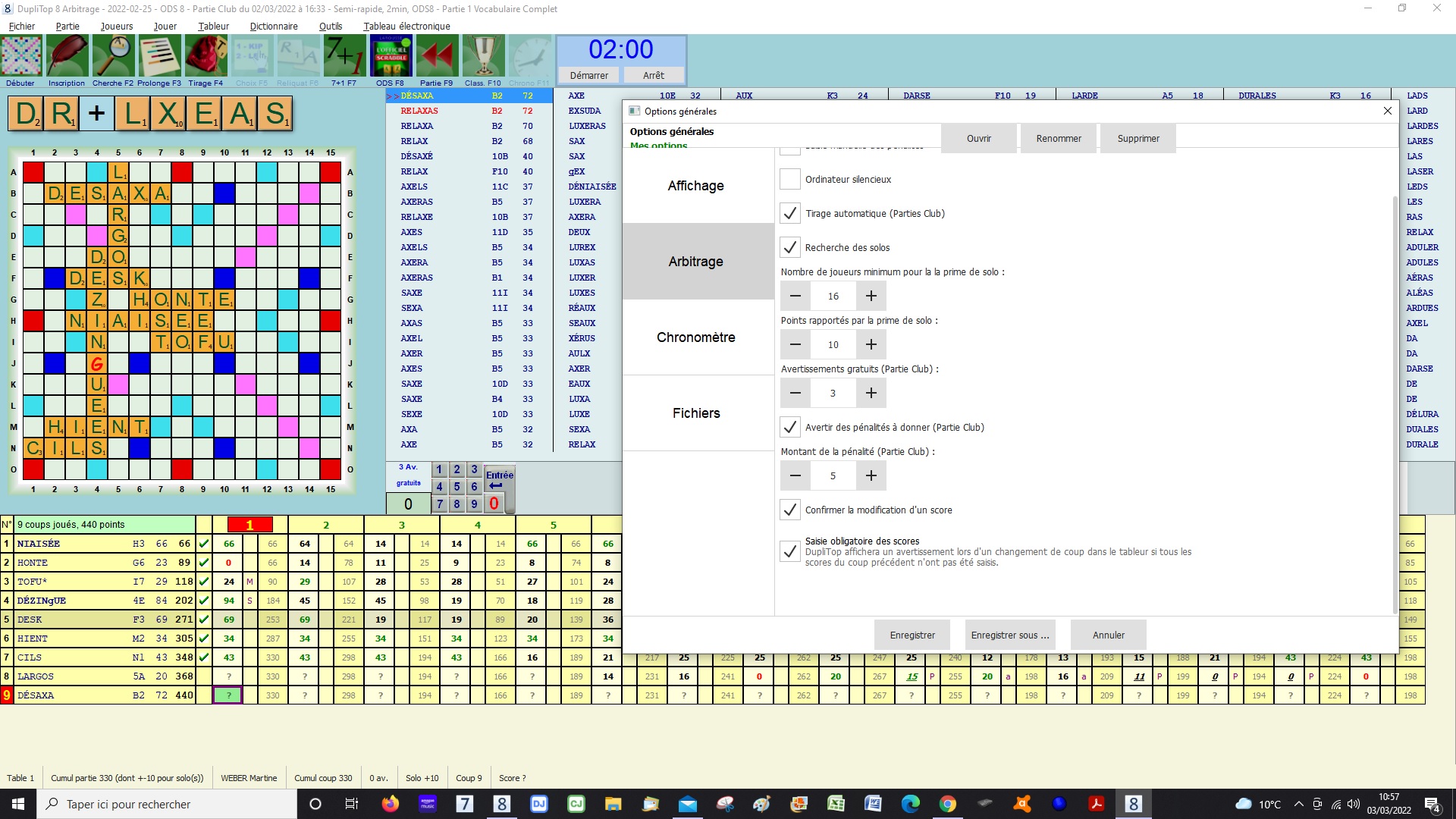Uncheck Tirage automatique (Parties Club)

pyautogui.click(x=790, y=214)
